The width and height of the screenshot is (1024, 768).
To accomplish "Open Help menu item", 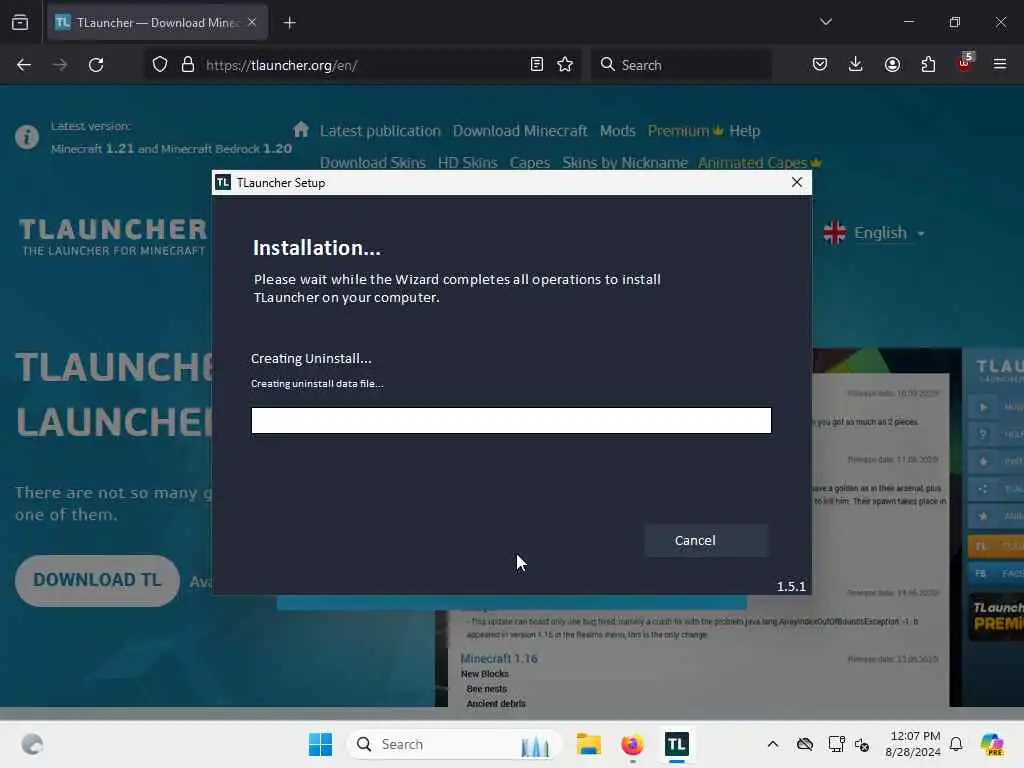I will [x=744, y=131].
